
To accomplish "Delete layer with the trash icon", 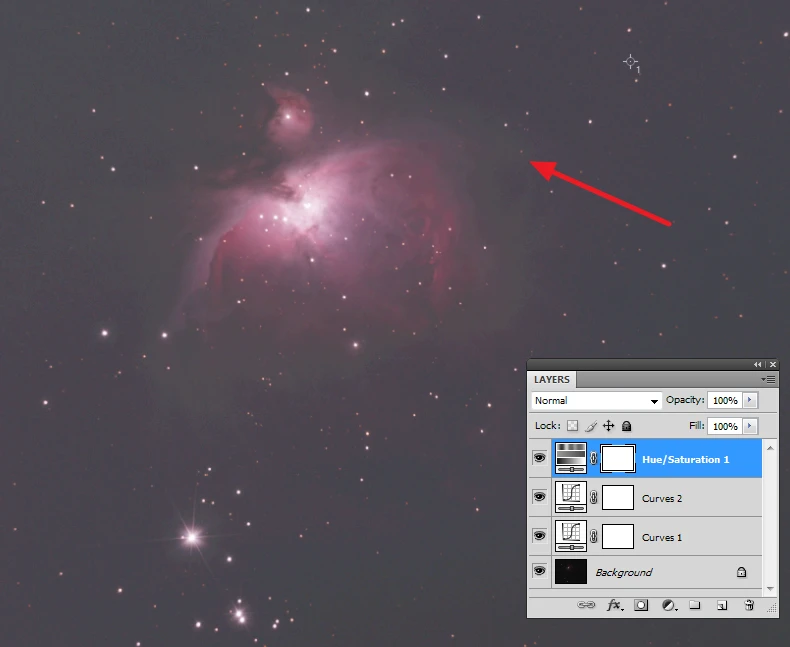I will tap(748, 605).
